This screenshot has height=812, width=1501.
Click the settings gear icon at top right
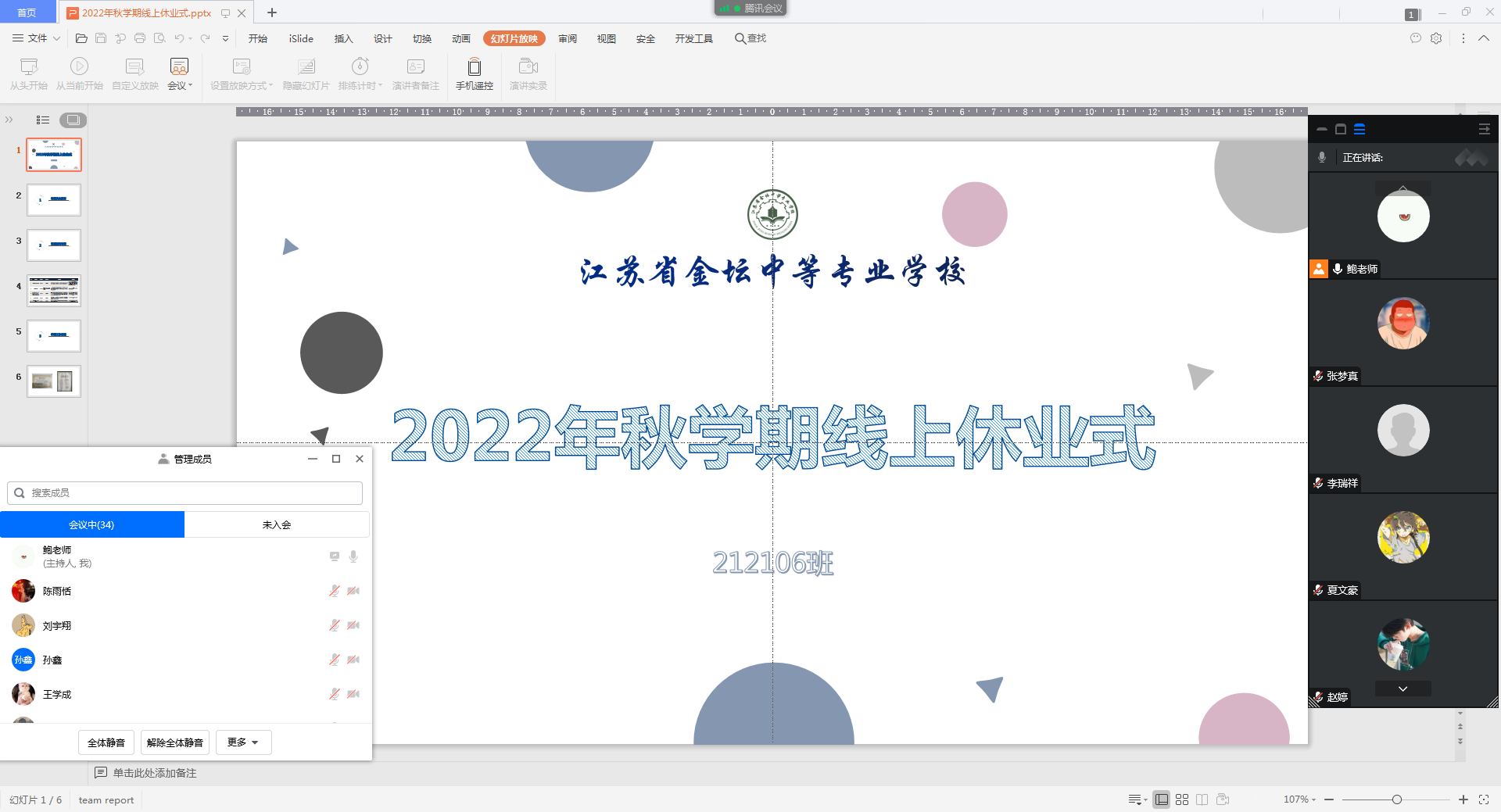coord(1436,38)
